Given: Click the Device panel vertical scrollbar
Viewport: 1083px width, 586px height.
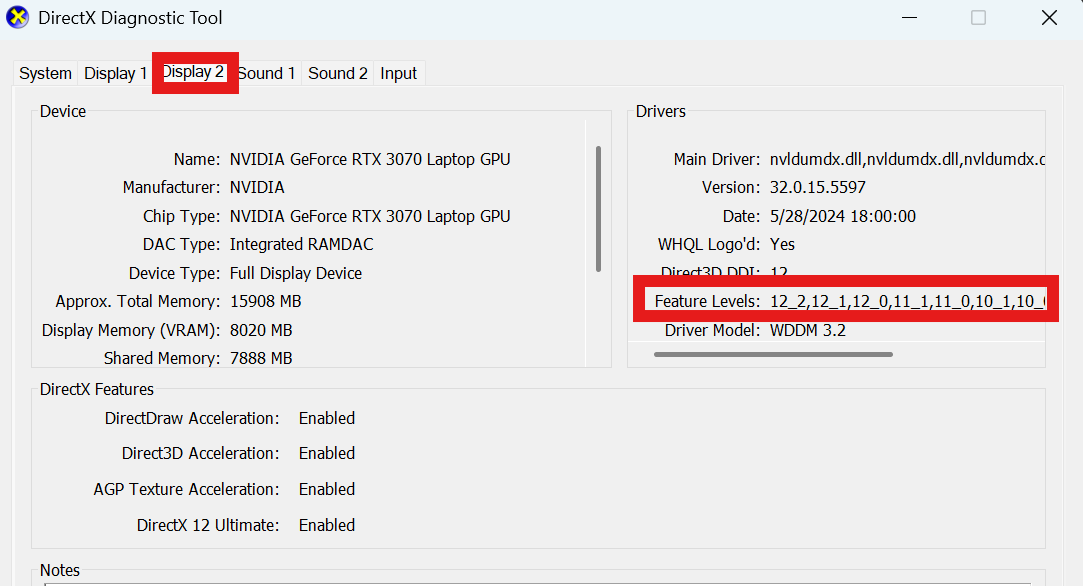Looking at the screenshot, I should (598, 209).
